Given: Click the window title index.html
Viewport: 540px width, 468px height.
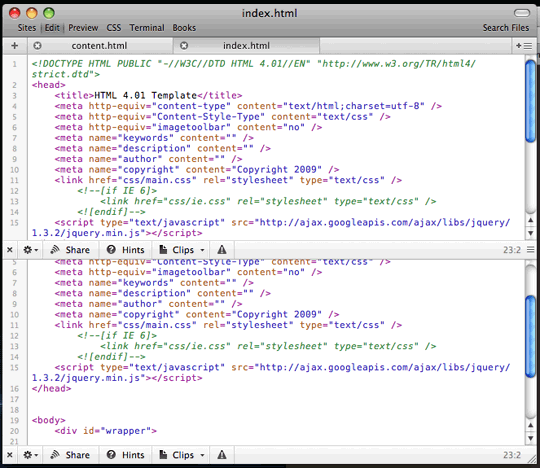Looking at the screenshot, I should [x=269, y=13].
